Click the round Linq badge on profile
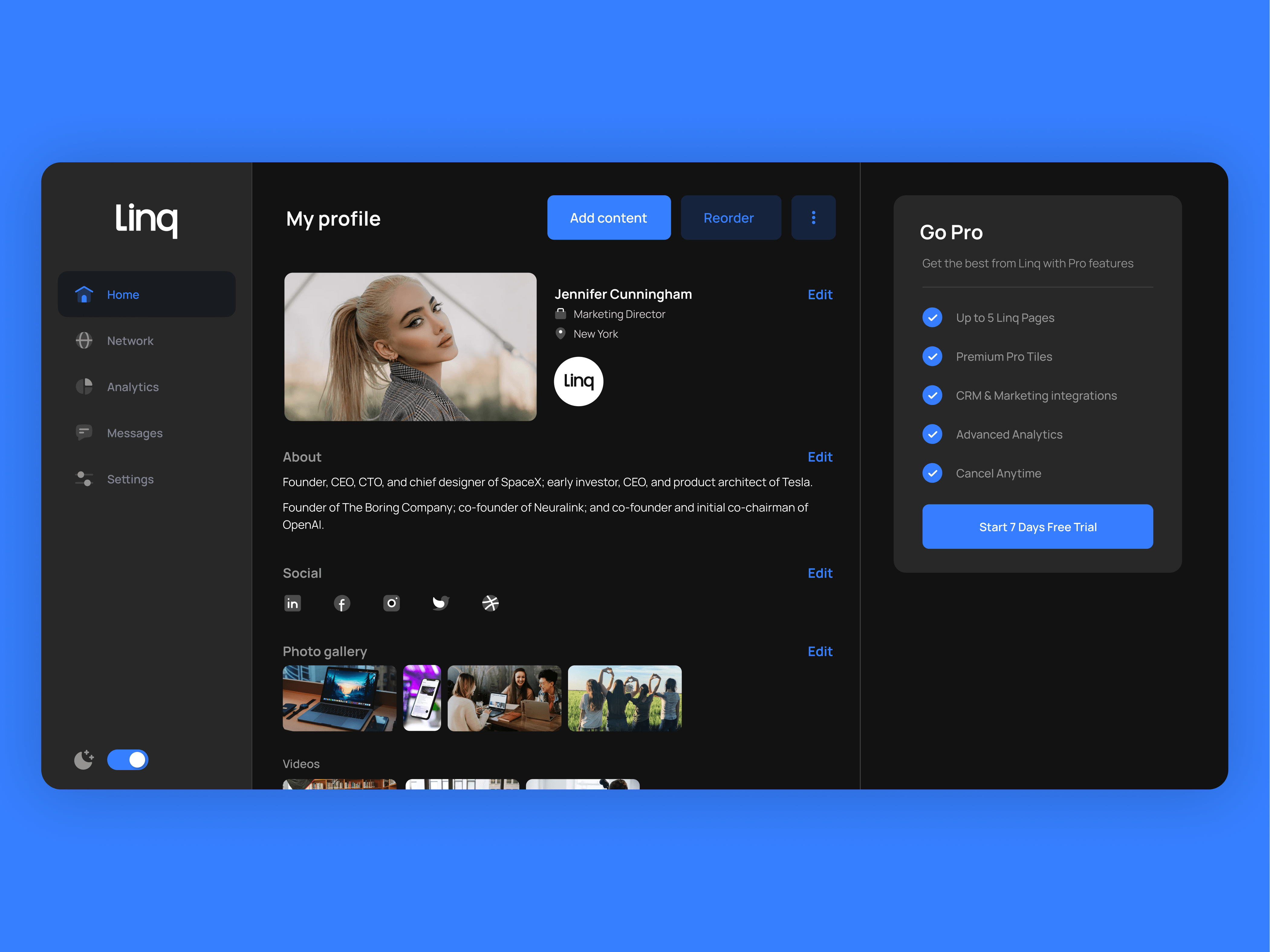This screenshot has height=952, width=1270. pyautogui.click(x=579, y=381)
